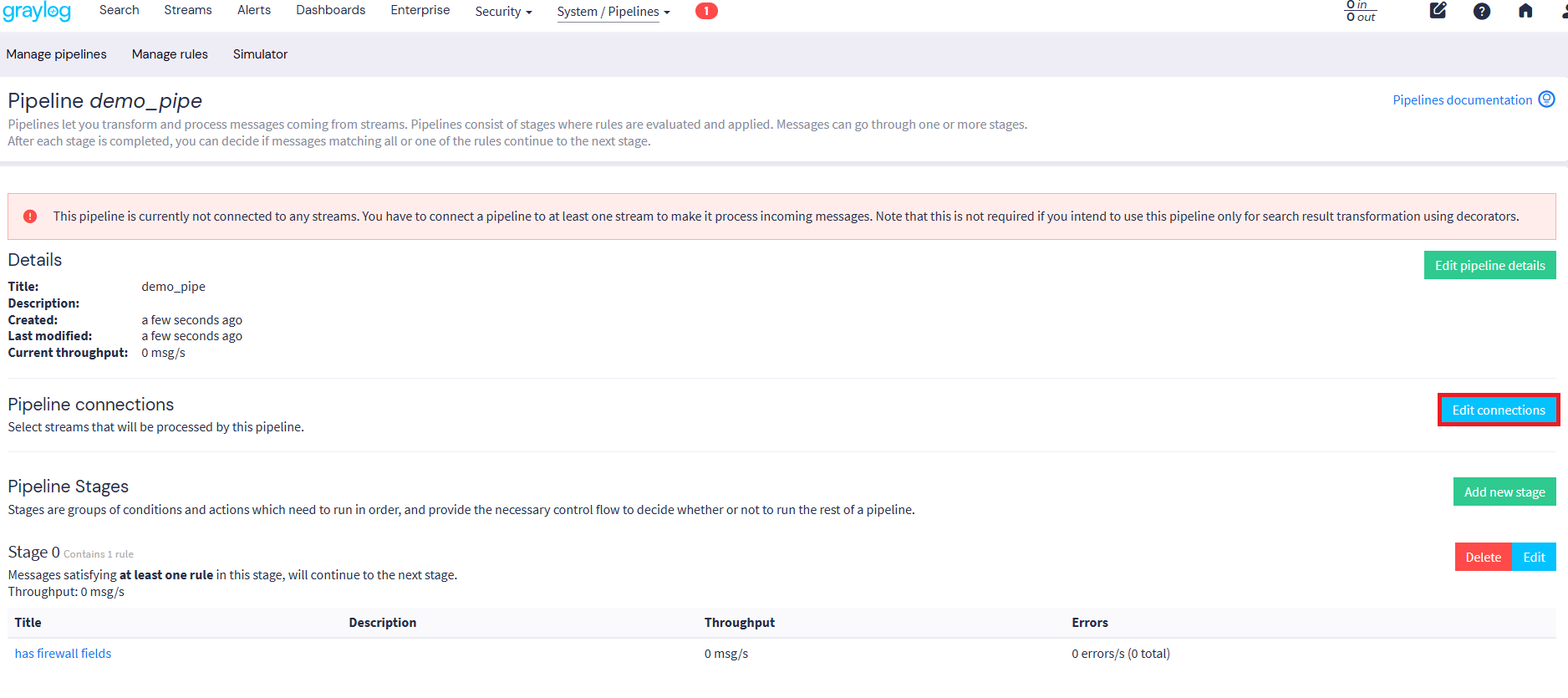Open the Streams menu item
The height and width of the screenshot is (698, 1568).
click(187, 10)
